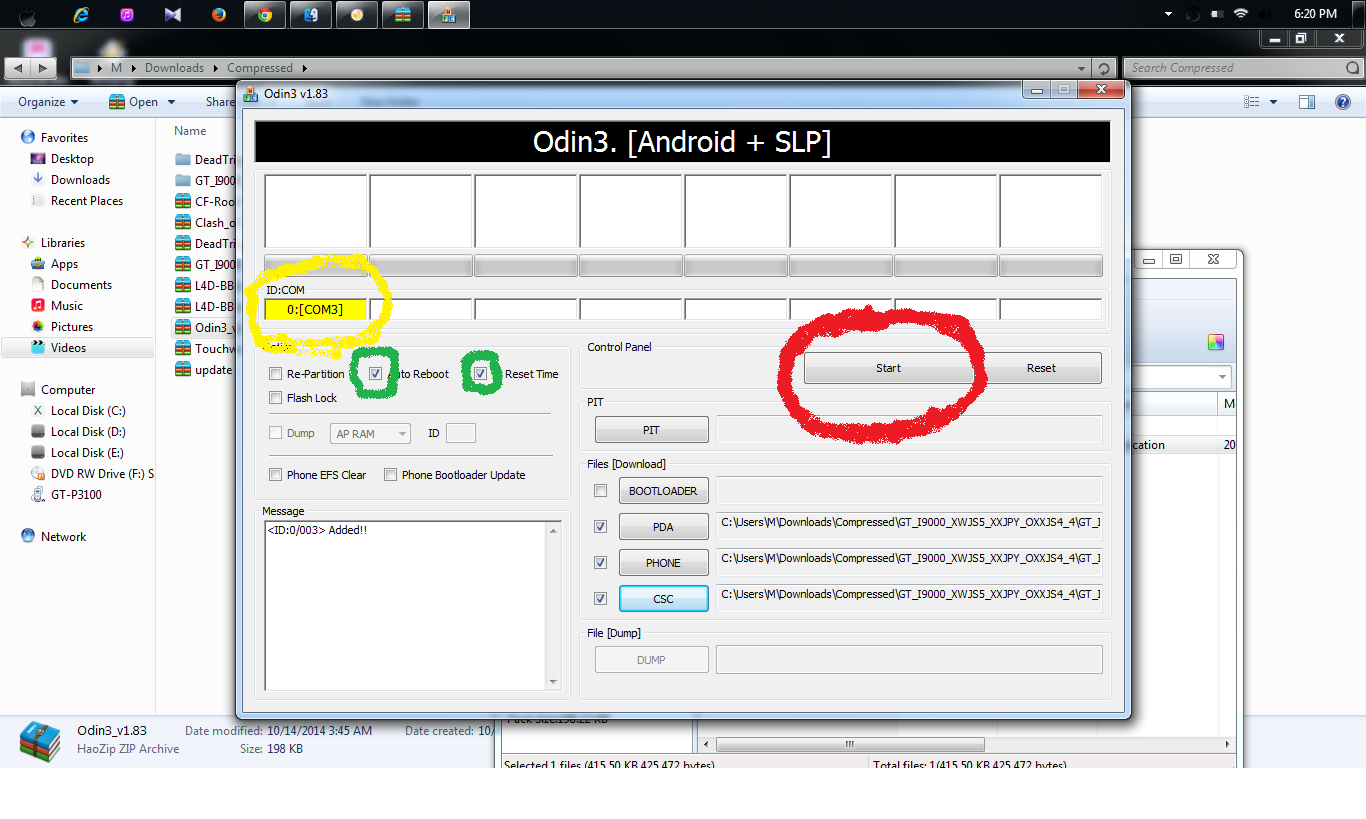Click the BOOTLOADER file button
1366x819 pixels.
click(663, 491)
